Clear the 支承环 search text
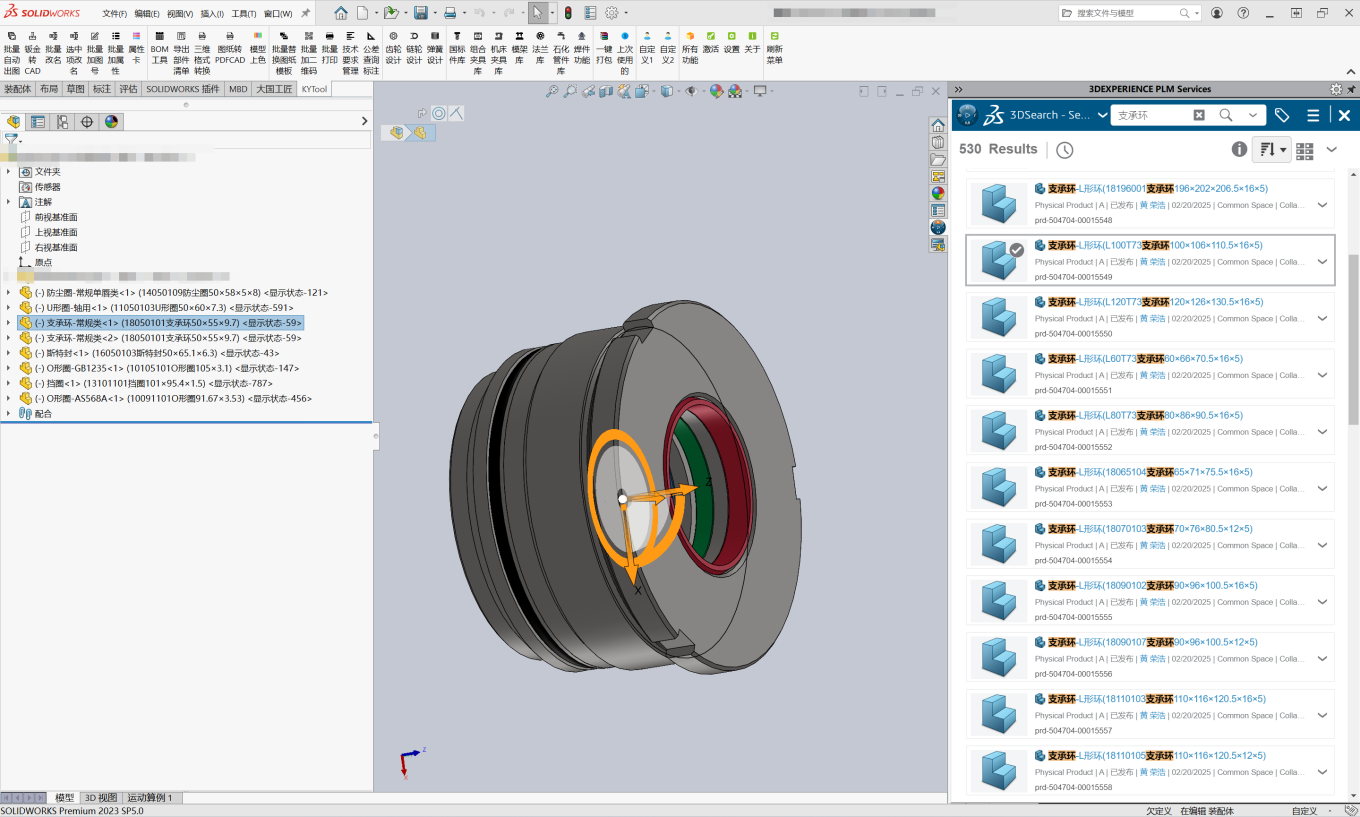 pos(1198,115)
